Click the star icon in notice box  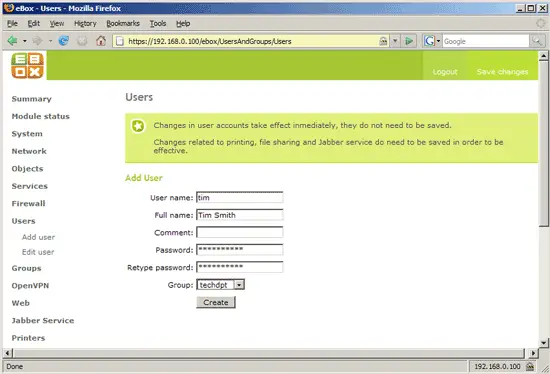click(x=138, y=126)
